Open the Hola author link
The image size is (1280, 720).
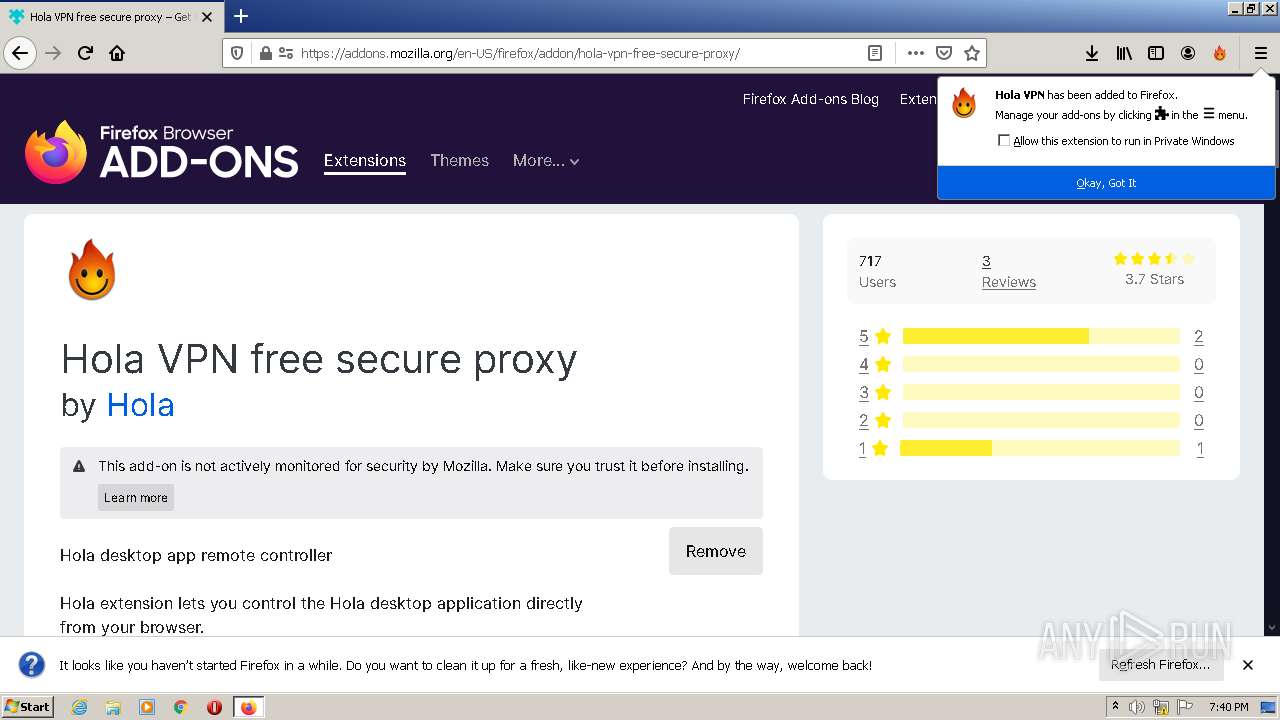(140, 405)
